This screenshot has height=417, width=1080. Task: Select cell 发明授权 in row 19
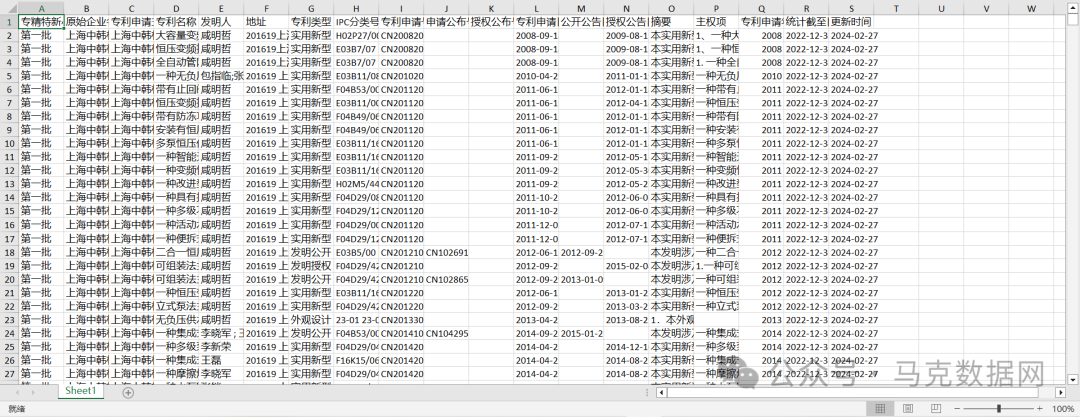point(311,265)
